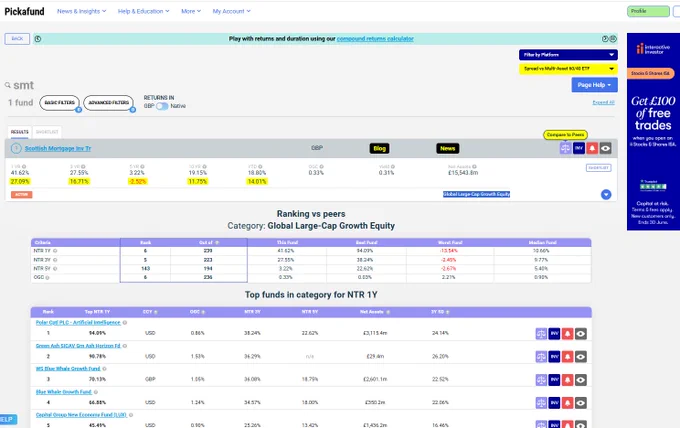Switch to the Results tab
The width and height of the screenshot is (680, 428).
click(20, 132)
